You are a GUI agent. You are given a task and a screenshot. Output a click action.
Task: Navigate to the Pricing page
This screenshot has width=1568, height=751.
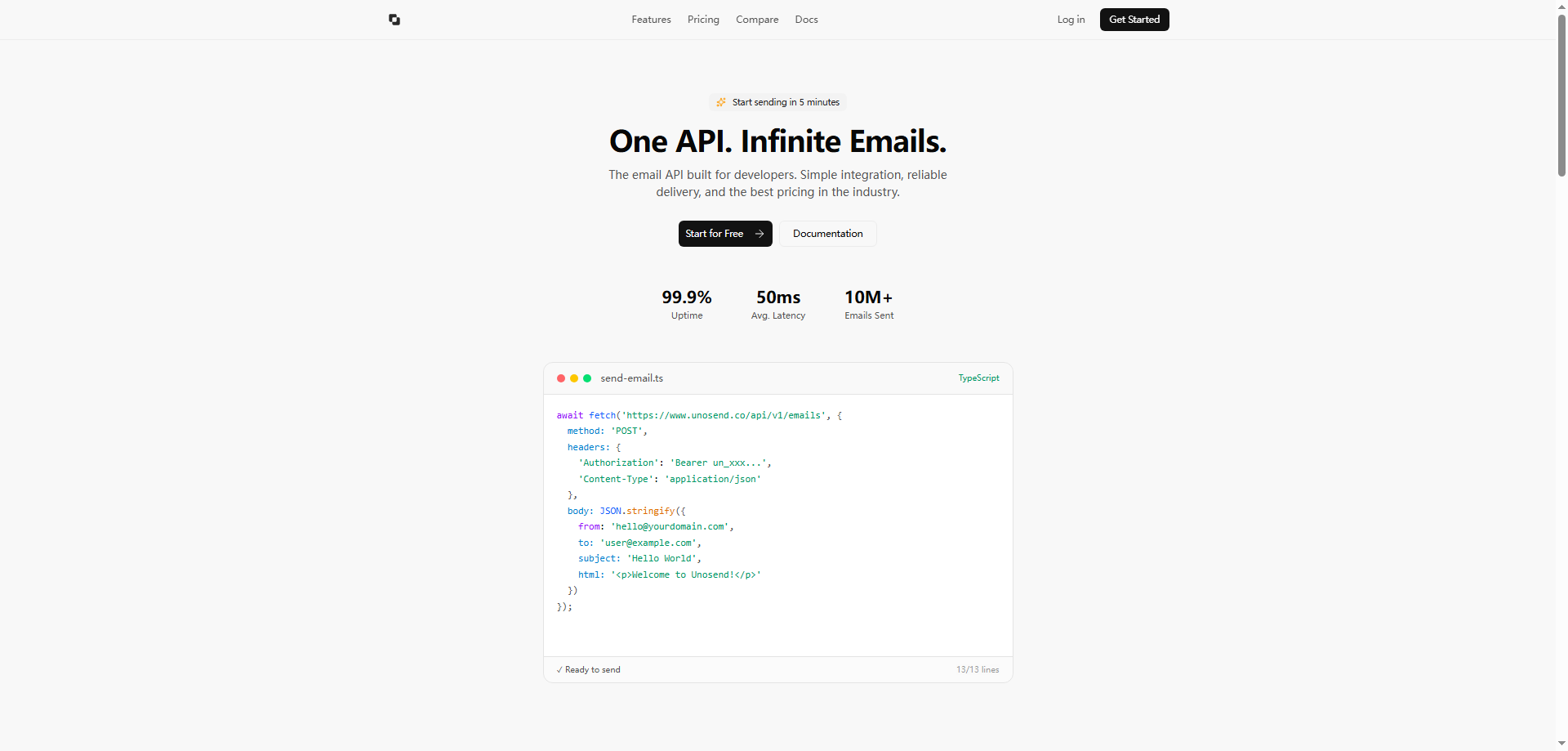[x=703, y=19]
